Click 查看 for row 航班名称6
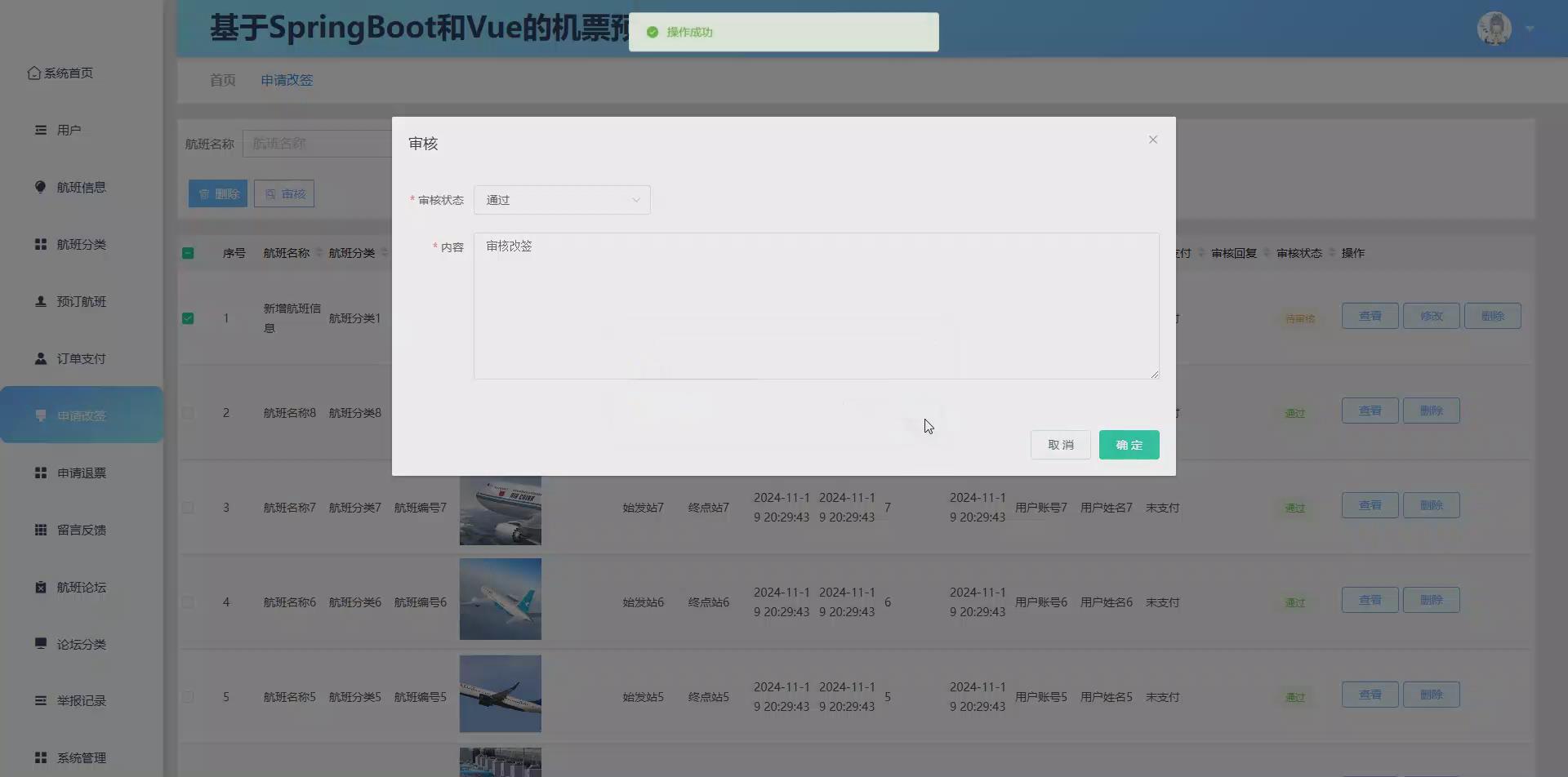Screen dimensions: 1568x777 (1370, 600)
